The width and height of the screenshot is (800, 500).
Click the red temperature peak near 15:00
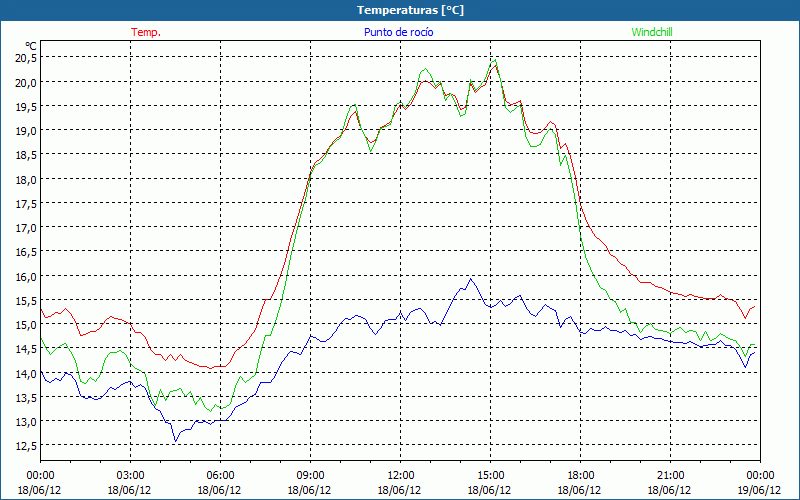tap(495, 65)
